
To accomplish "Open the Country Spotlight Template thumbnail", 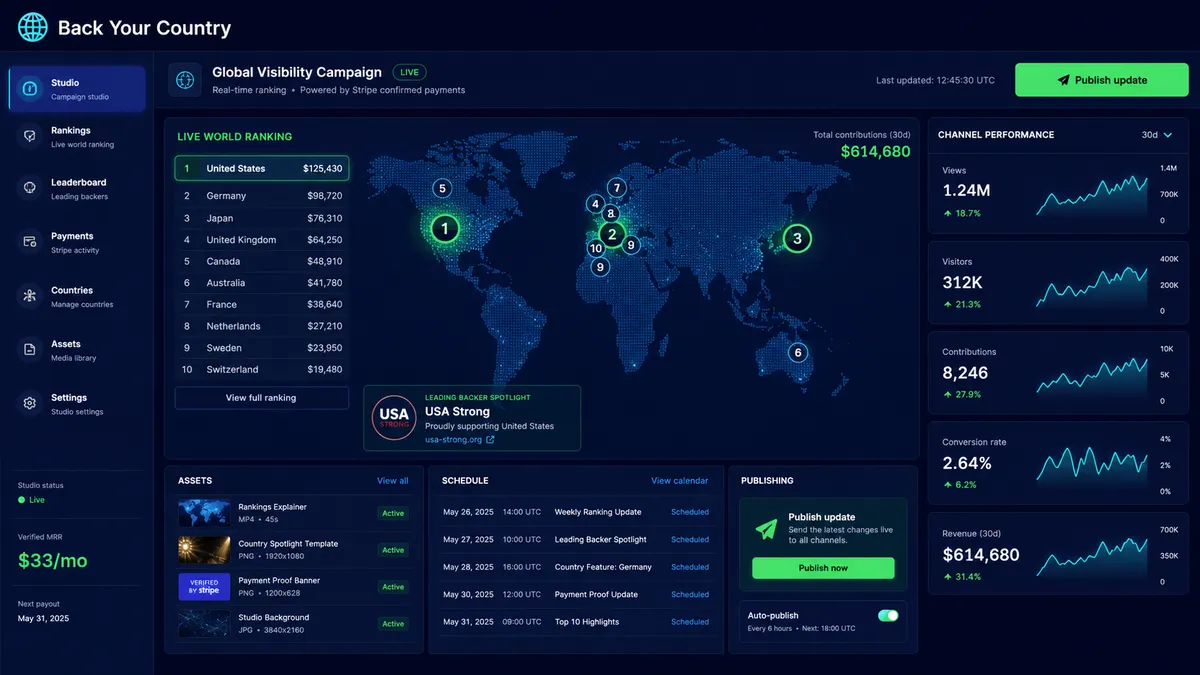I will [x=204, y=550].
